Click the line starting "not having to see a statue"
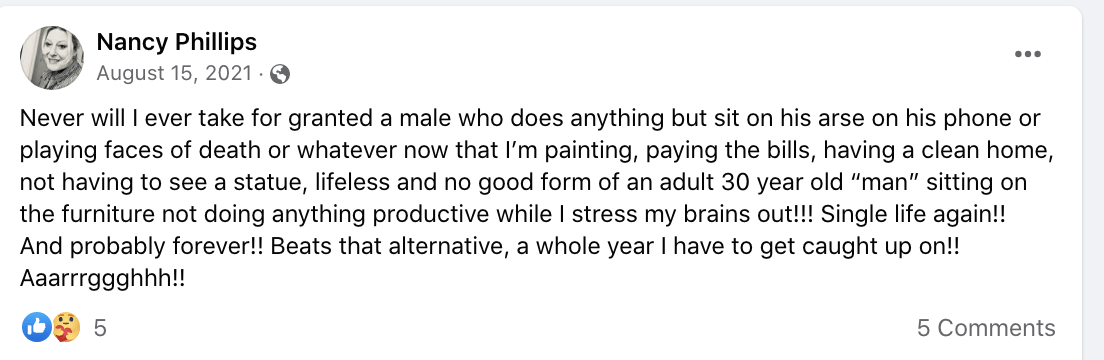Screen dimensions: 1104x360 click(x=523, y=182)
